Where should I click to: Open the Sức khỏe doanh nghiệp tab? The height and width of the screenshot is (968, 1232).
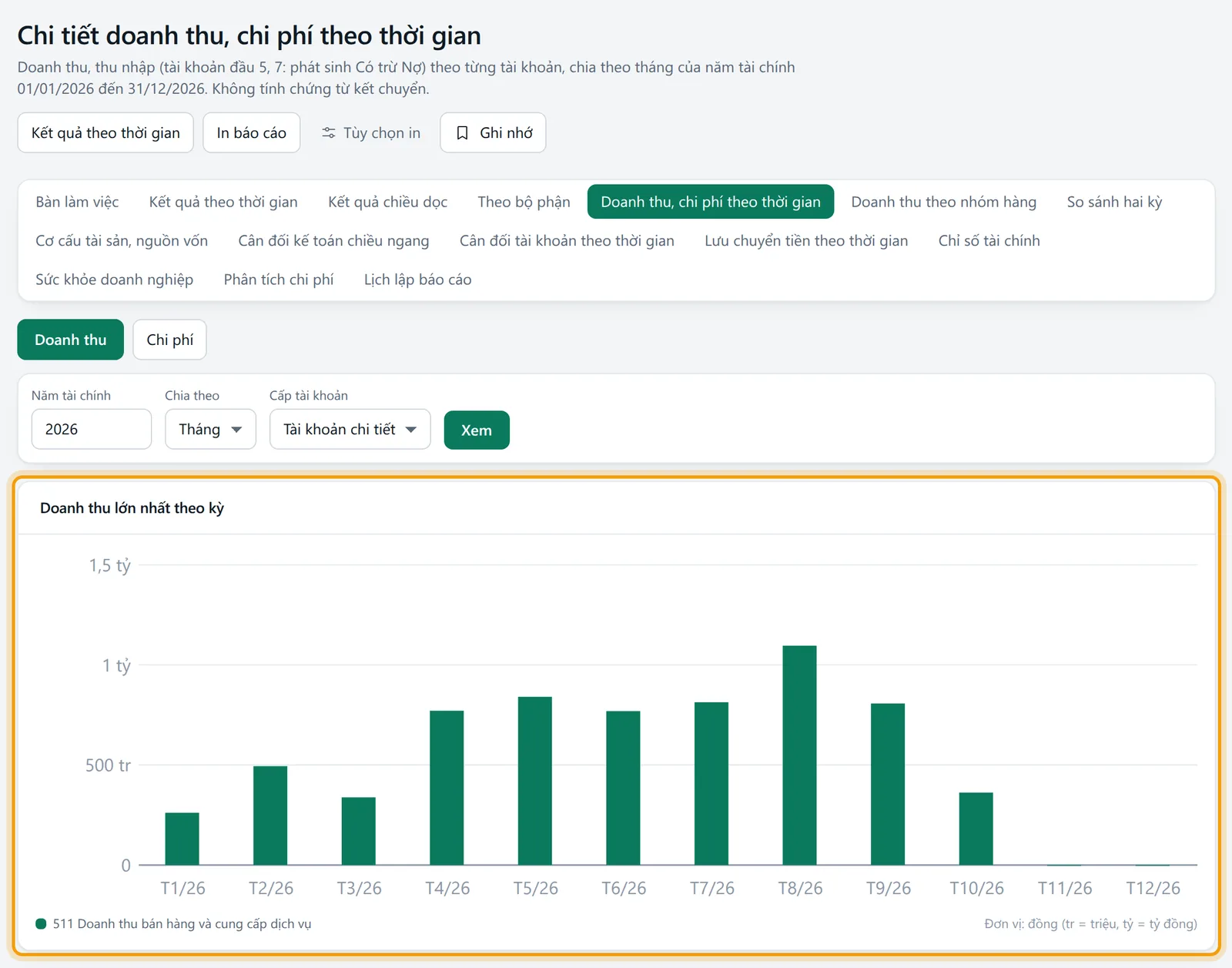[x=114, y=279]
